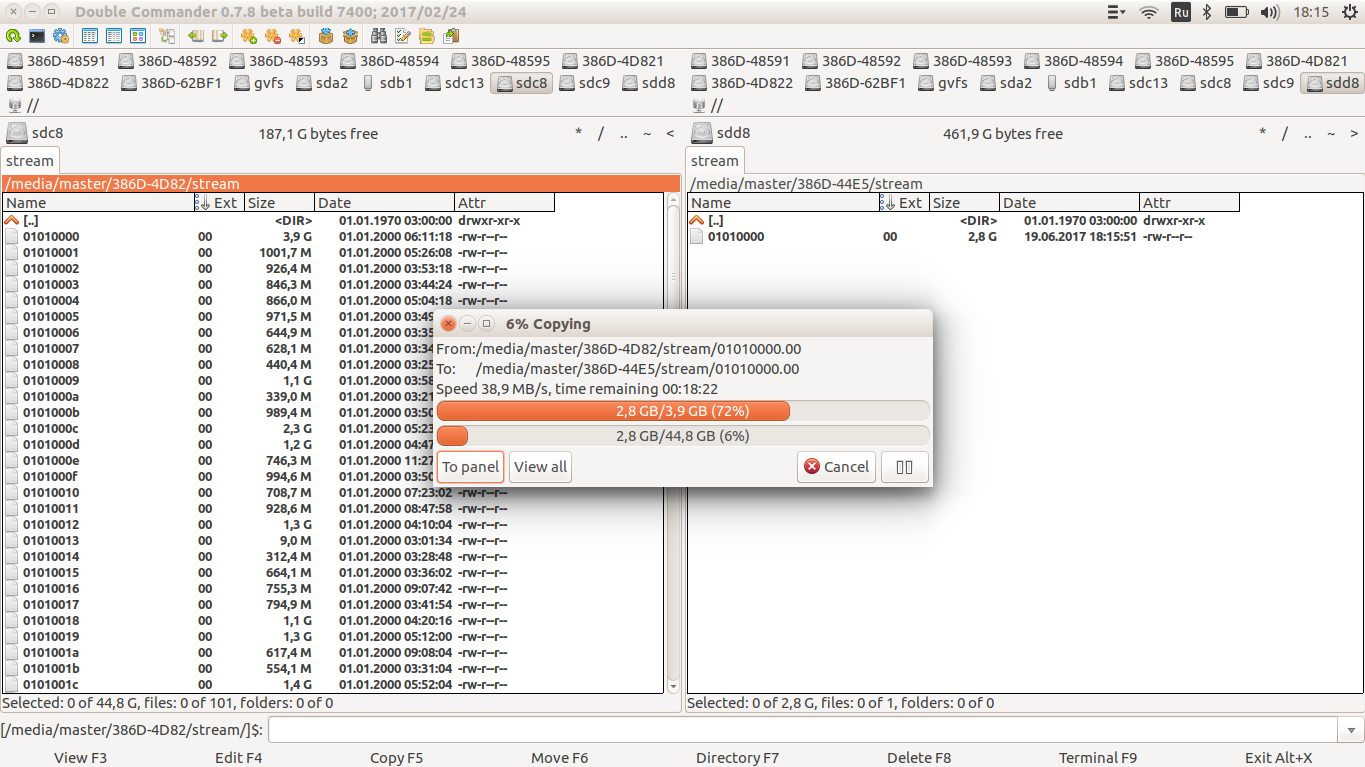Select the right panel stream tab

(715, 161)
